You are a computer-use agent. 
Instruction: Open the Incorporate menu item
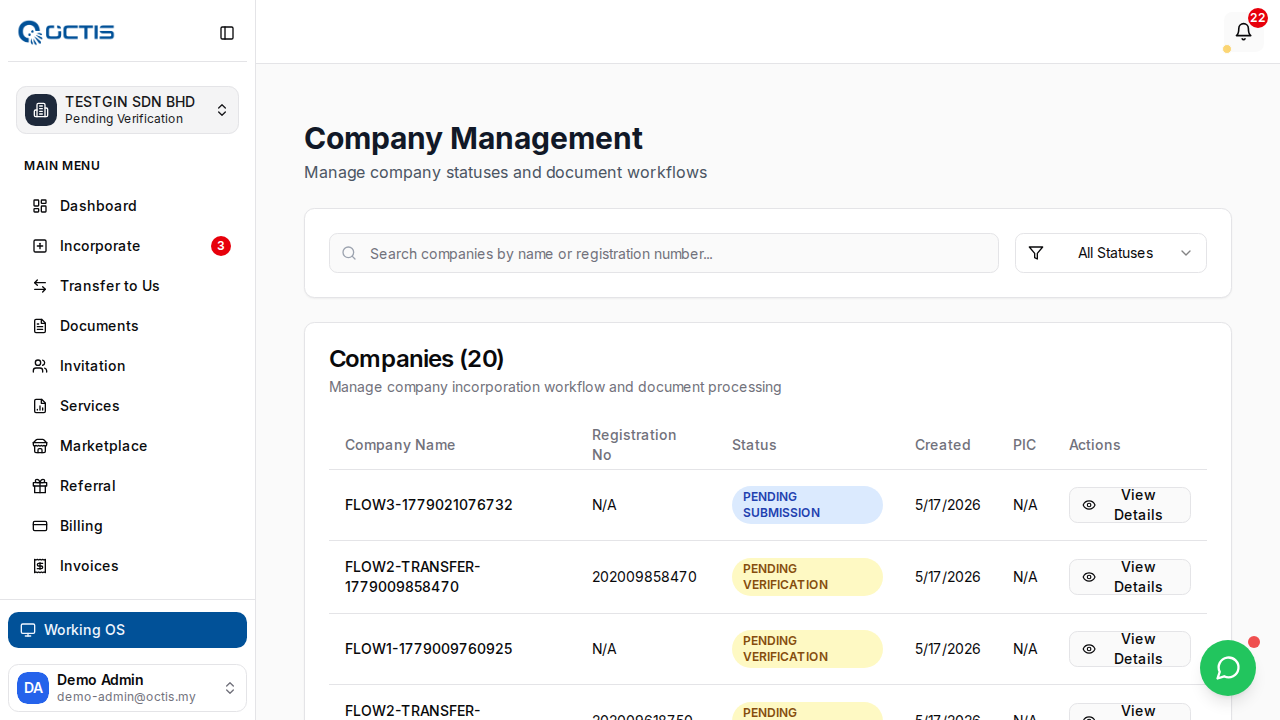point(127,246)
